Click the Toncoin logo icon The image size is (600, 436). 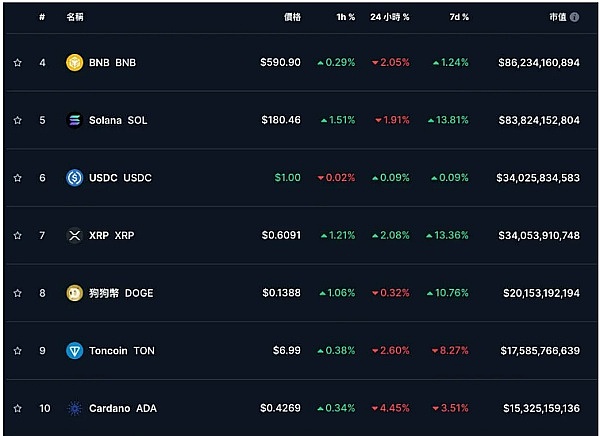click(74, 351)
